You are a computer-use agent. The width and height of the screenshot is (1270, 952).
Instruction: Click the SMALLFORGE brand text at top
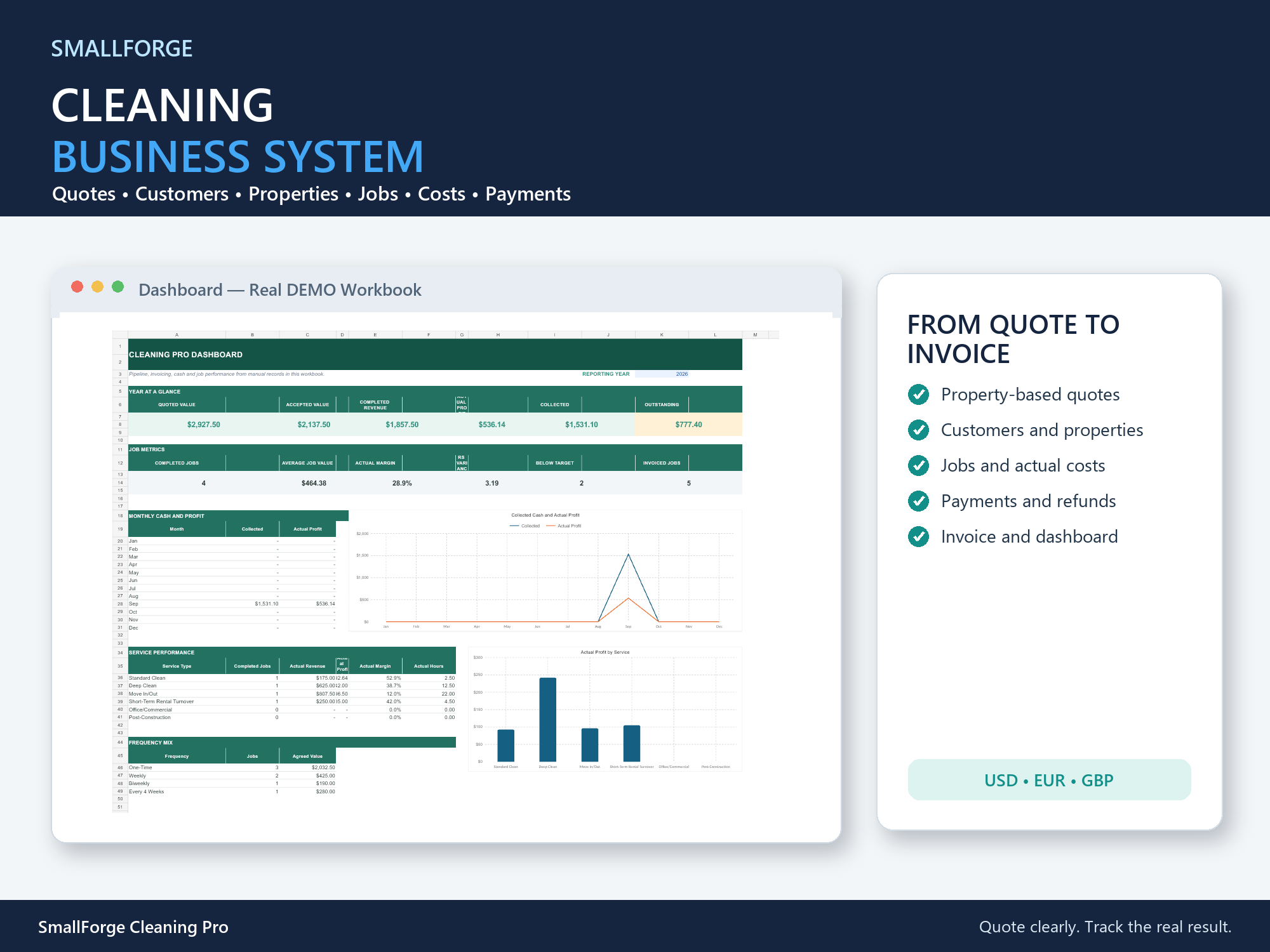[x=122, y=49]
